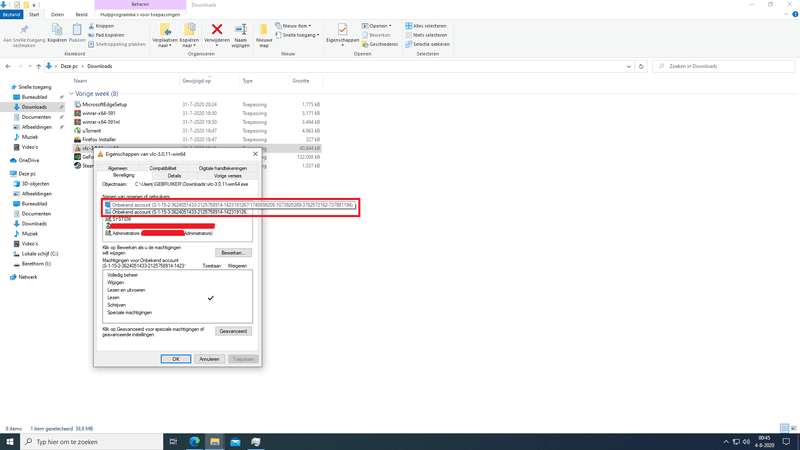Screen dimensions: 800x450
Task: Click Annuleren in properties dialog
Action: click(x=209, y=359)
